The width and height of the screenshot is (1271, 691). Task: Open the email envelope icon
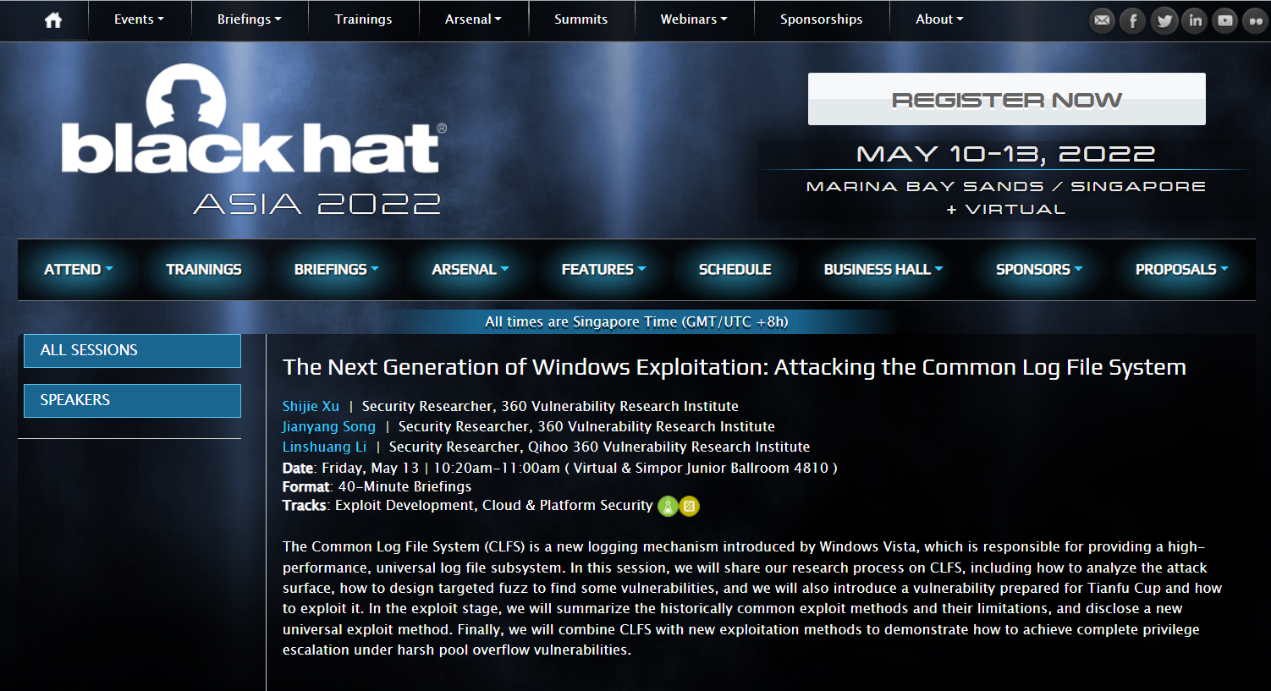tap(1102, 20)
